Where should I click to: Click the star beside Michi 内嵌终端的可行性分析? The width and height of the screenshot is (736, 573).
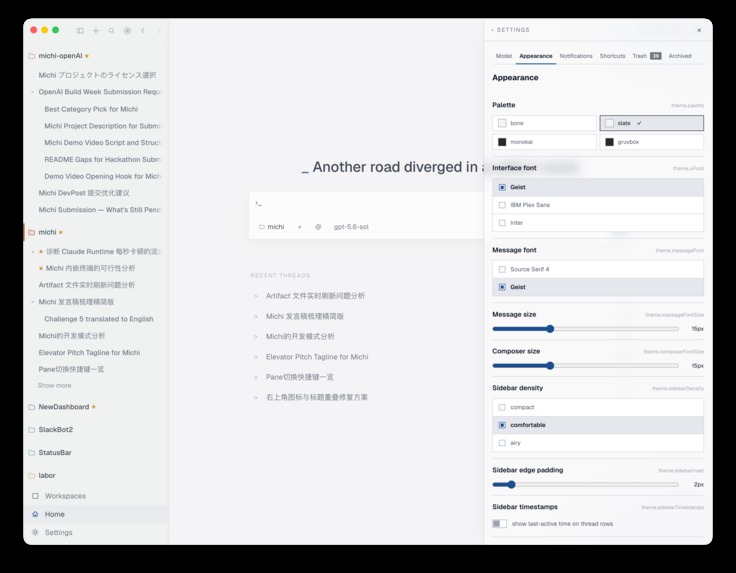click(41, 268)
